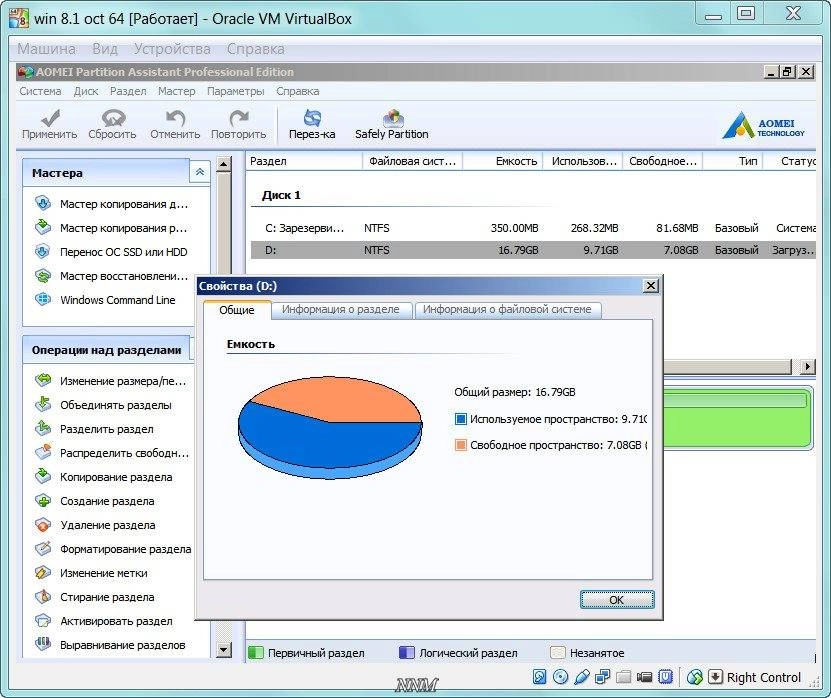This screenshot has height=698, width=831.
Task: Click the Общий размер: 16.79GB text
Action: (x=515, y=392)
